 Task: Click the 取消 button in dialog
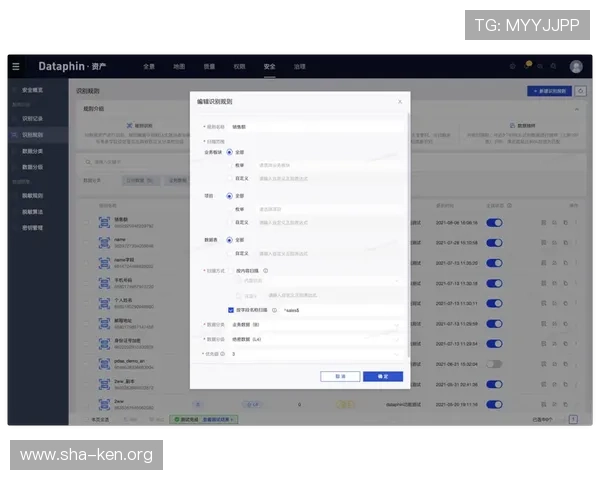(x=340, y=376)
